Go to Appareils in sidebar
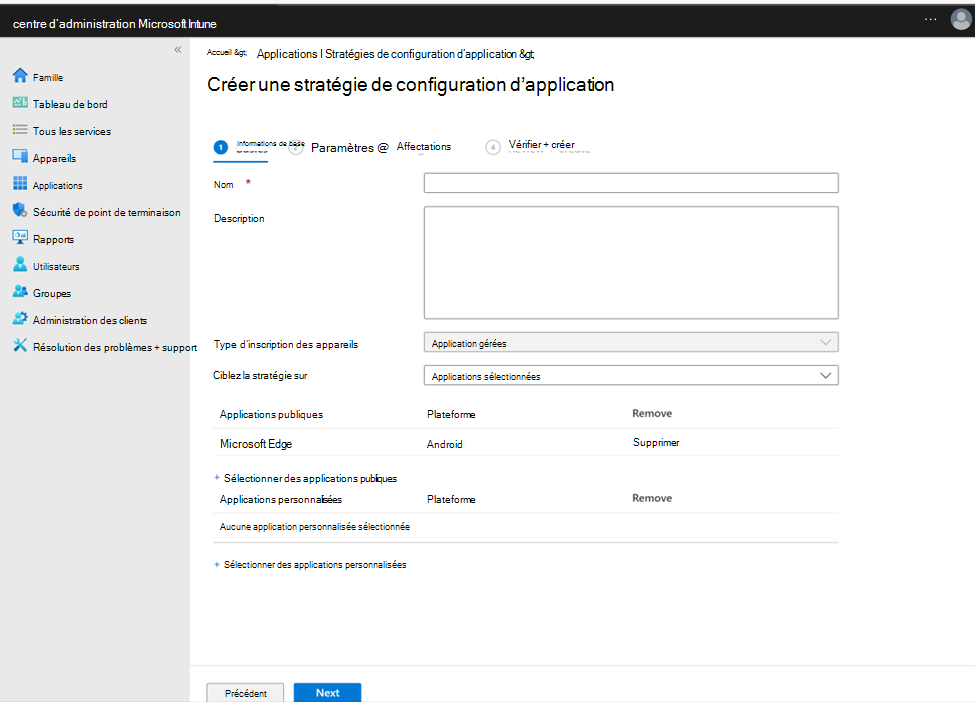Screen dimensions: 975x702 (x=54, y=159)
